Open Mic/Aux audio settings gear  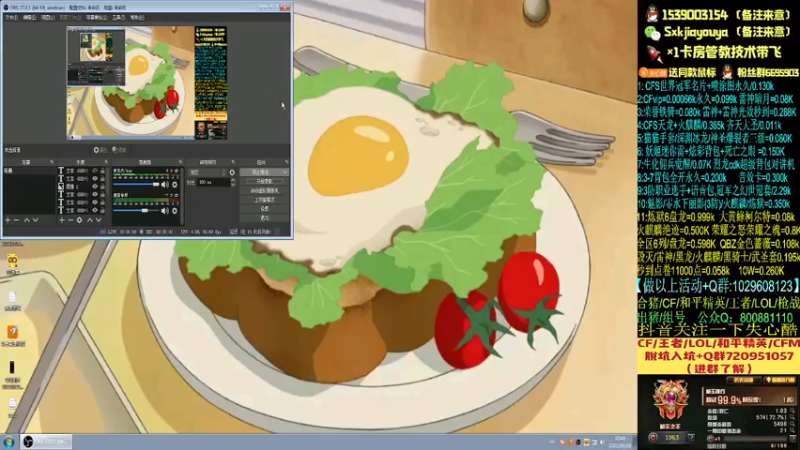coord(174,185)
